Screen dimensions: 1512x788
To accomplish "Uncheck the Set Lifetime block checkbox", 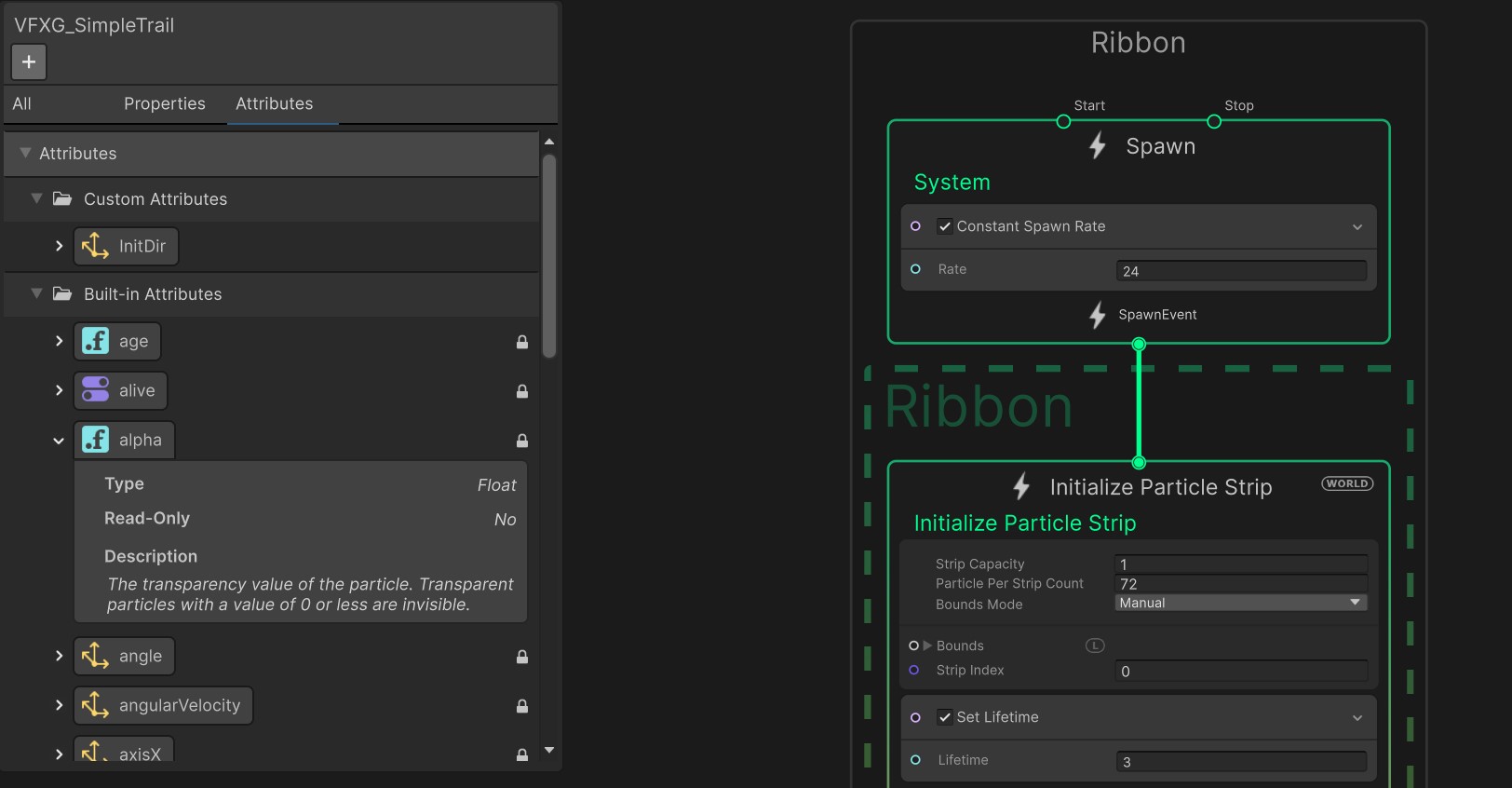I will coord(945,717).
